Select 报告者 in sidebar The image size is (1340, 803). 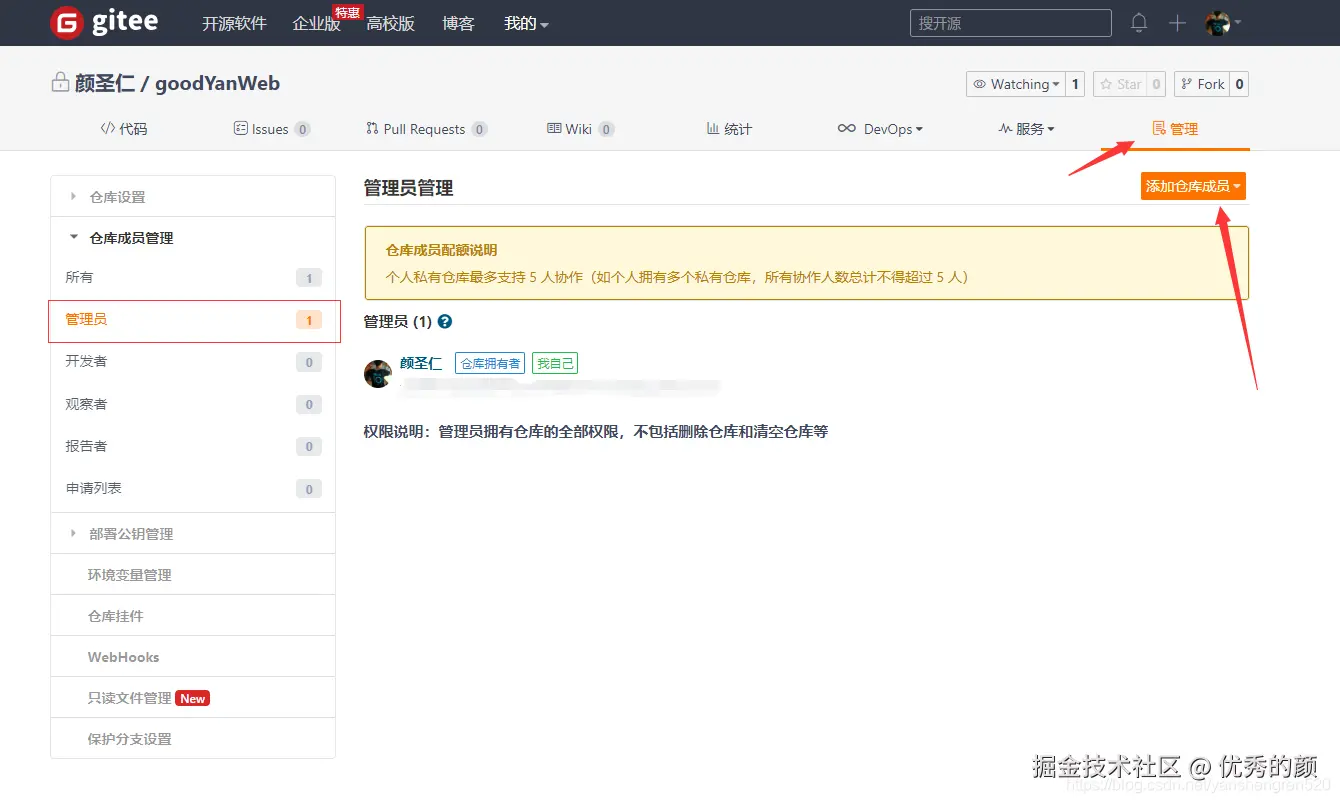coord(192,446)
